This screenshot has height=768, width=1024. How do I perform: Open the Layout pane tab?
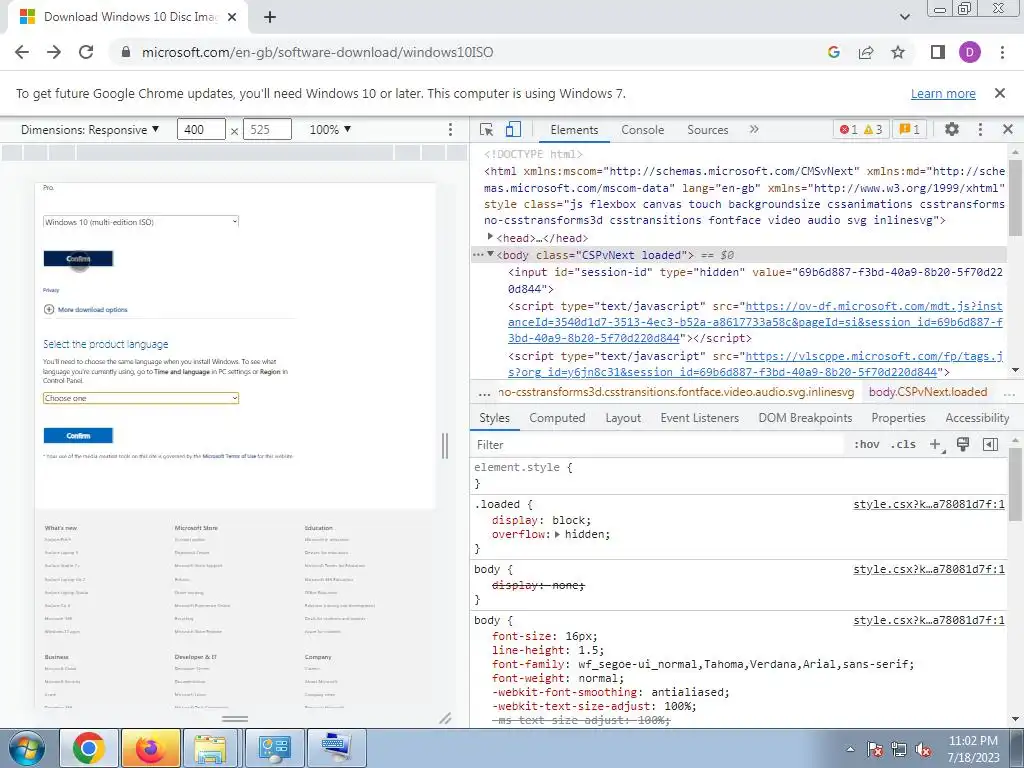[623, 418]
